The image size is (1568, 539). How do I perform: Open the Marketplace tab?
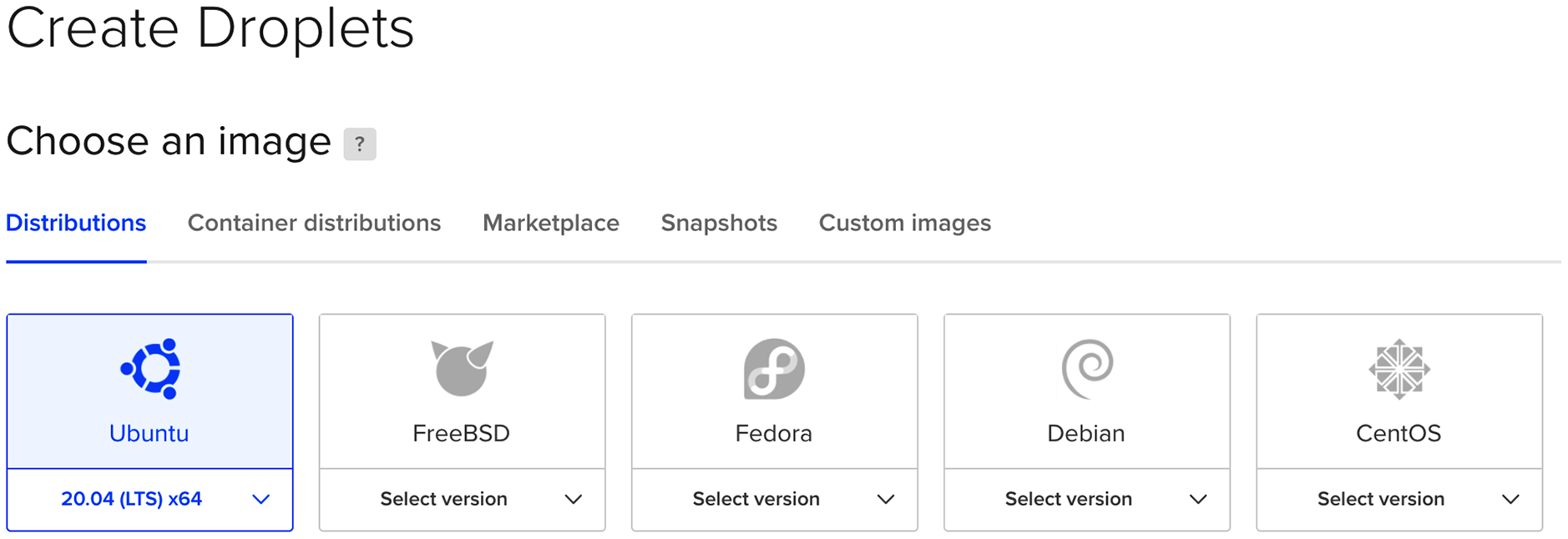coord(551,223)
